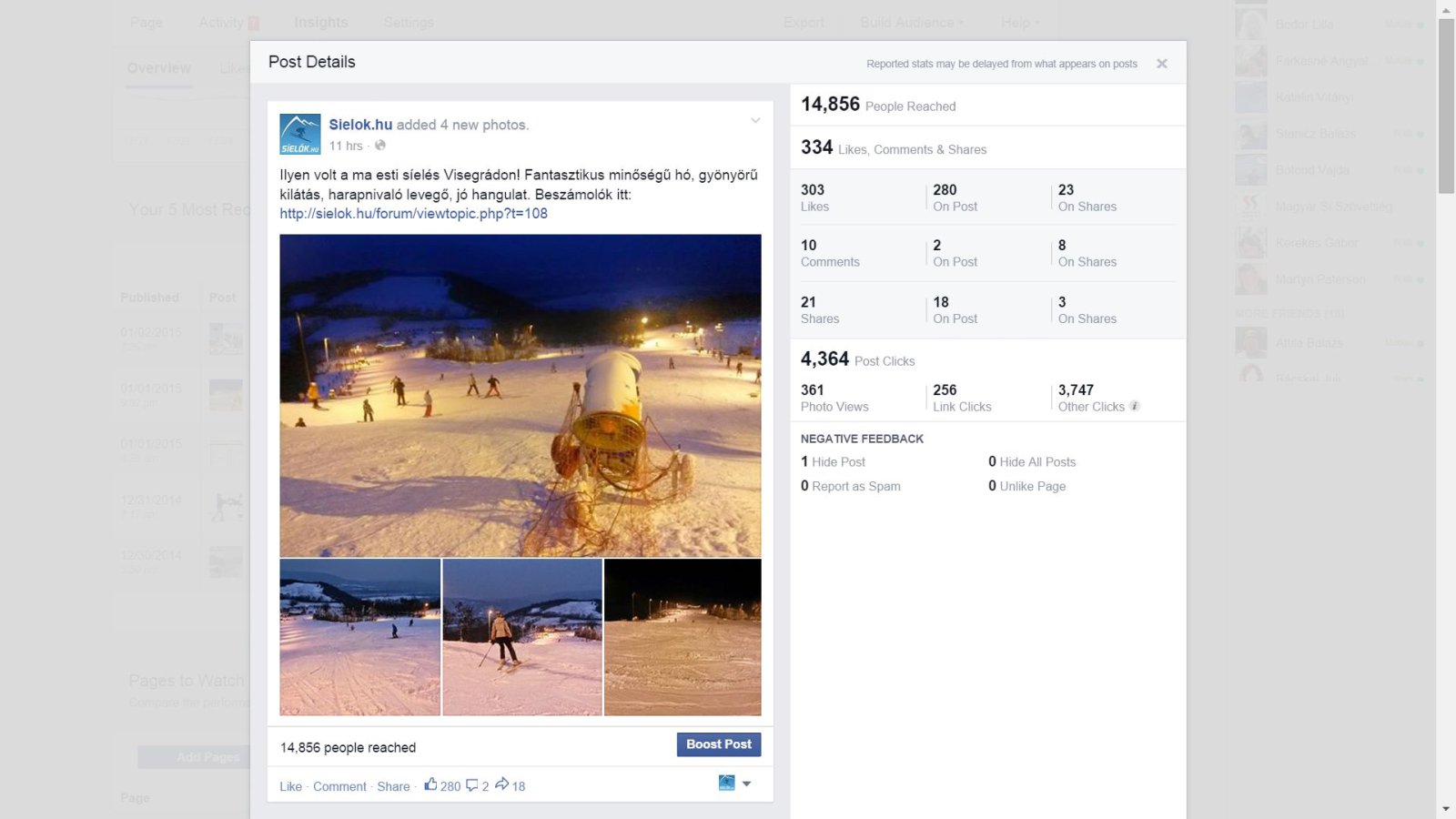Close the Post Details dialog
1456x819 pixels.
coord(1162,64)
